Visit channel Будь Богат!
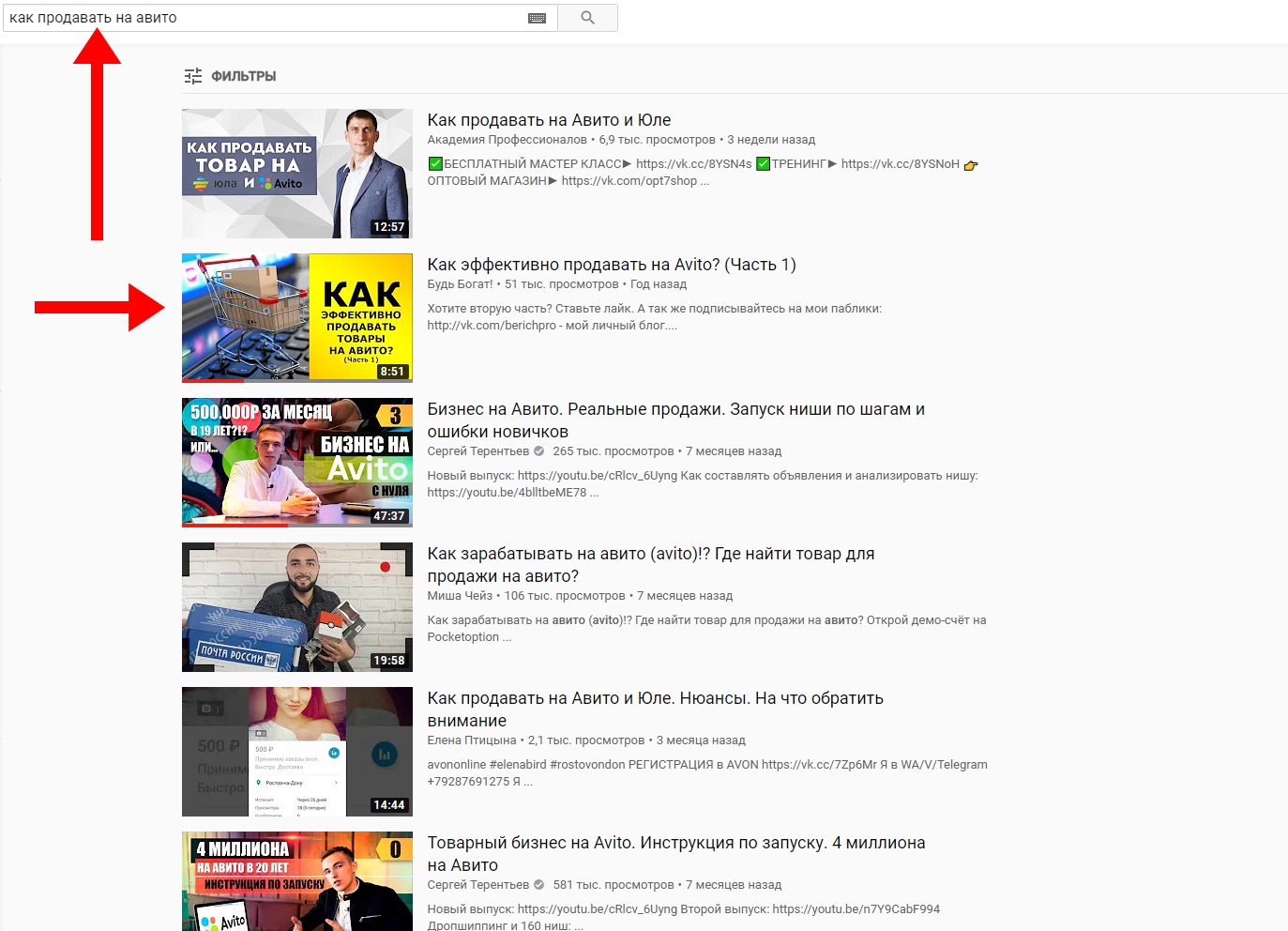Screen dimensions: 1288x931 460,284
